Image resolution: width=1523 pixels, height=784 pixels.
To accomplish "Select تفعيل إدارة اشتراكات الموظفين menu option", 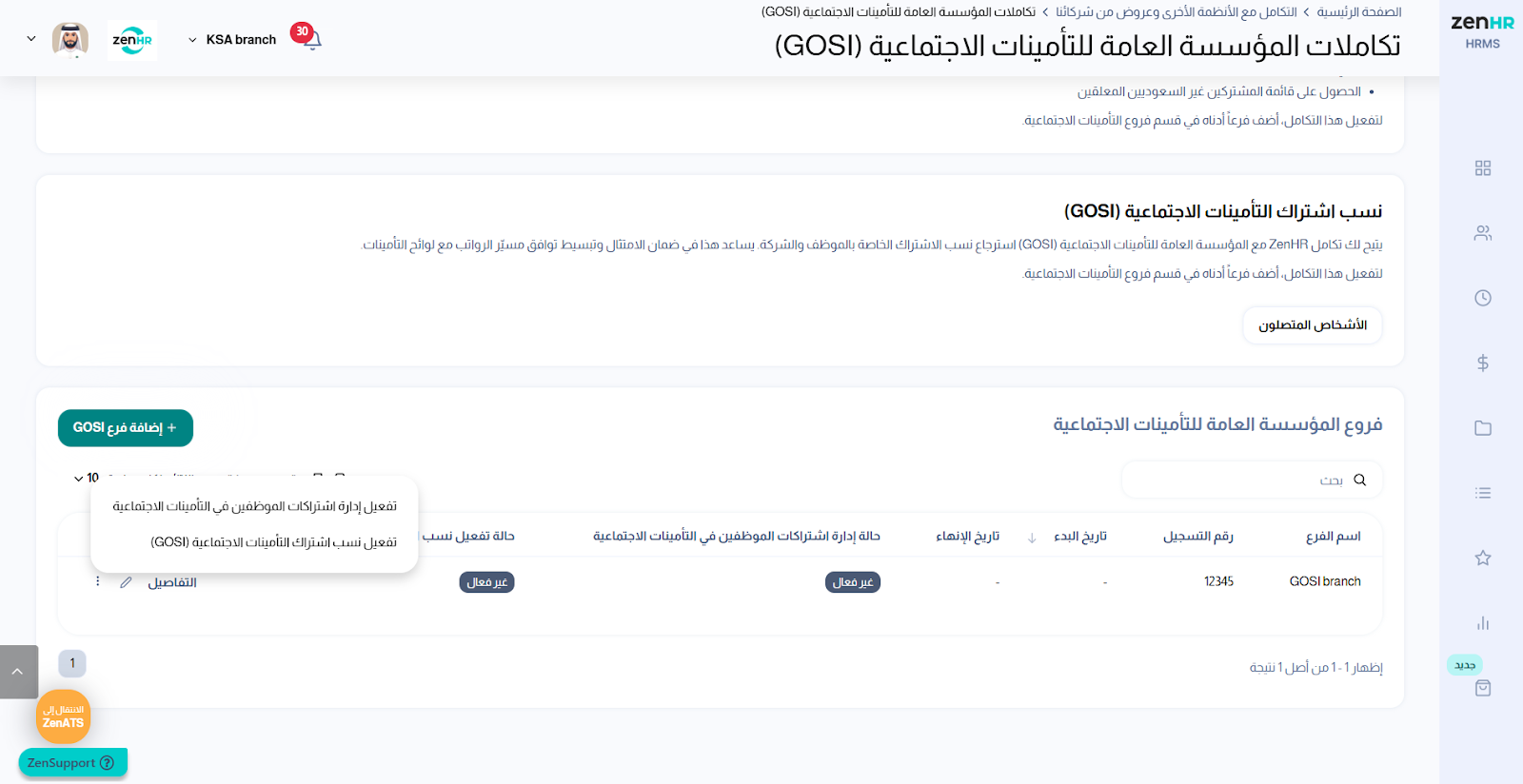I will 254,506.
